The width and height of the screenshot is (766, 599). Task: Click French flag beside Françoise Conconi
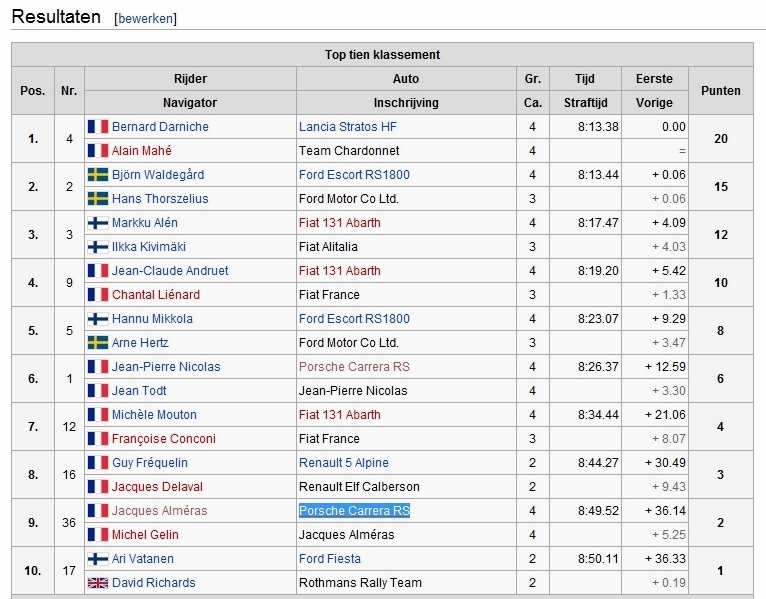[x=98, y=438]
